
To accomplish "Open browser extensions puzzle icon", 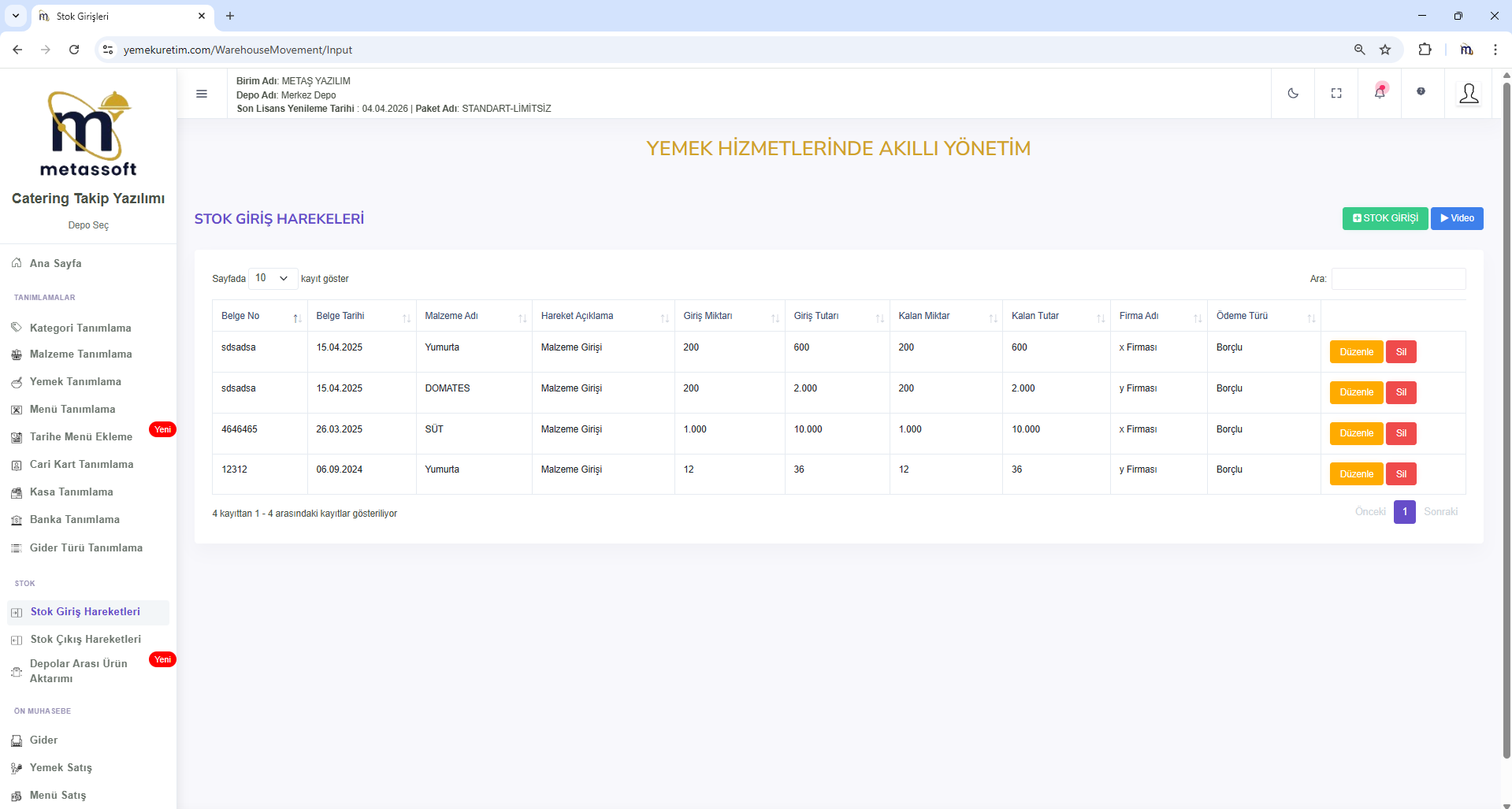I will pos(1425,50).
